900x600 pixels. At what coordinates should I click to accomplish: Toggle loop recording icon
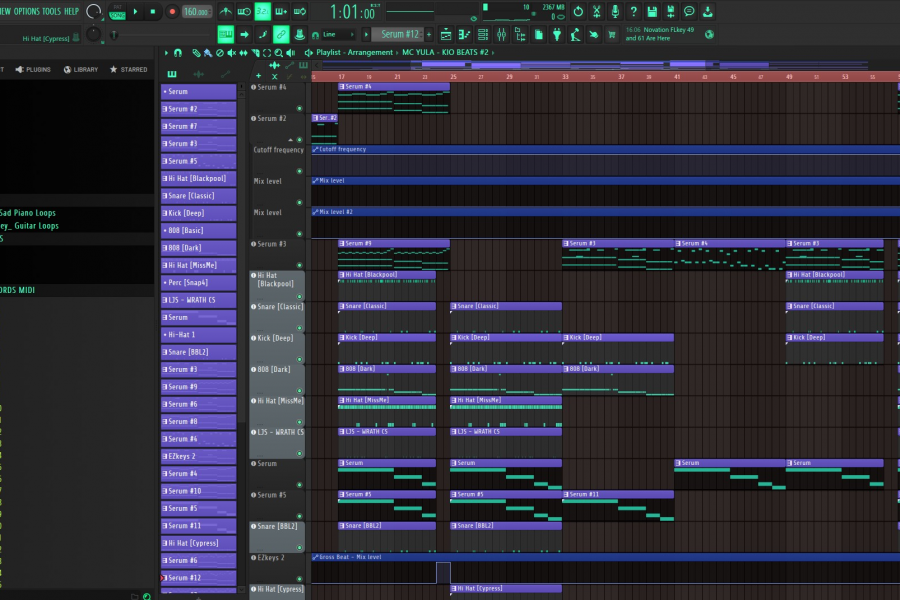point(300,11)
